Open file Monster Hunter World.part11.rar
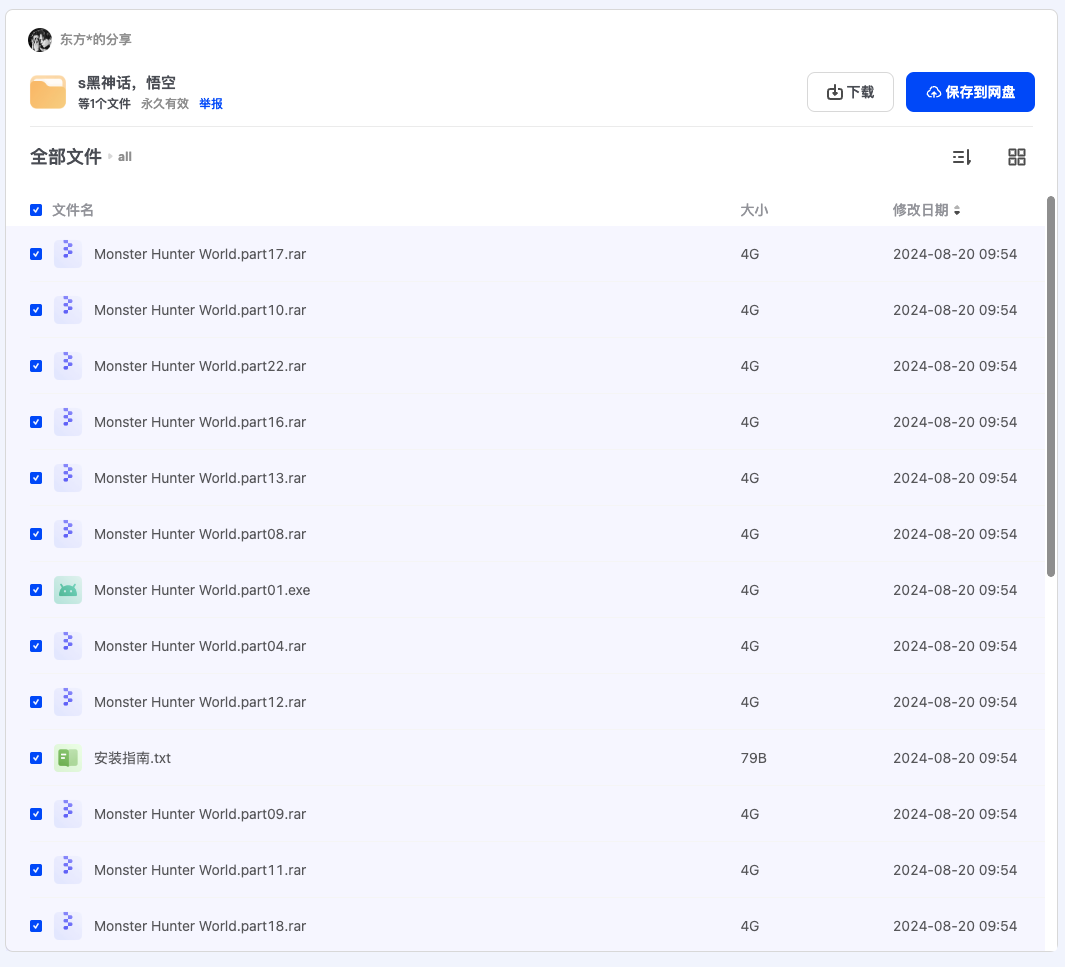1065x967 pixels. click(200, 870)
